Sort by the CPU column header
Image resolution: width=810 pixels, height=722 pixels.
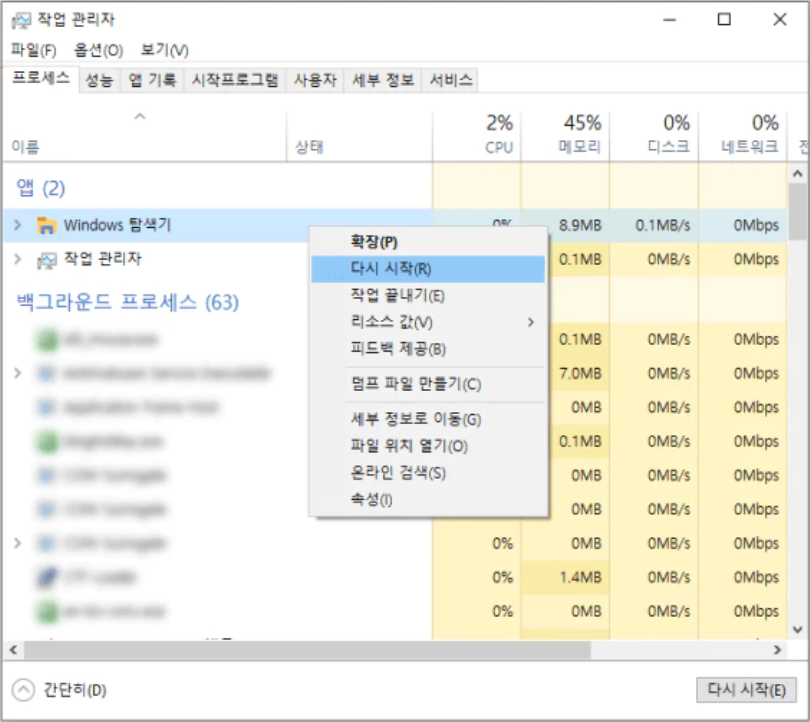click(x=477, y=135)
